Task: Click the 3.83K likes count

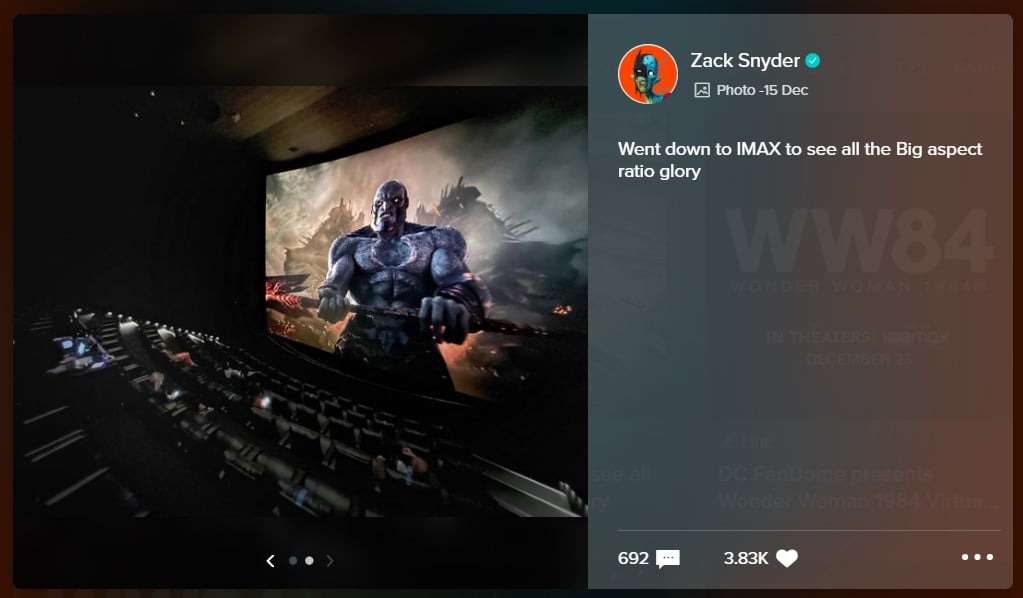Action: [745, 558]
